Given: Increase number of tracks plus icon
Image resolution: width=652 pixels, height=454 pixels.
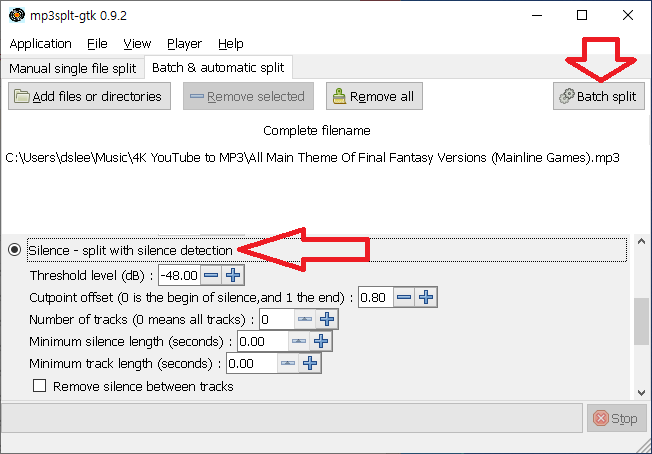Looking at the screenshot, I should [327, 319].
